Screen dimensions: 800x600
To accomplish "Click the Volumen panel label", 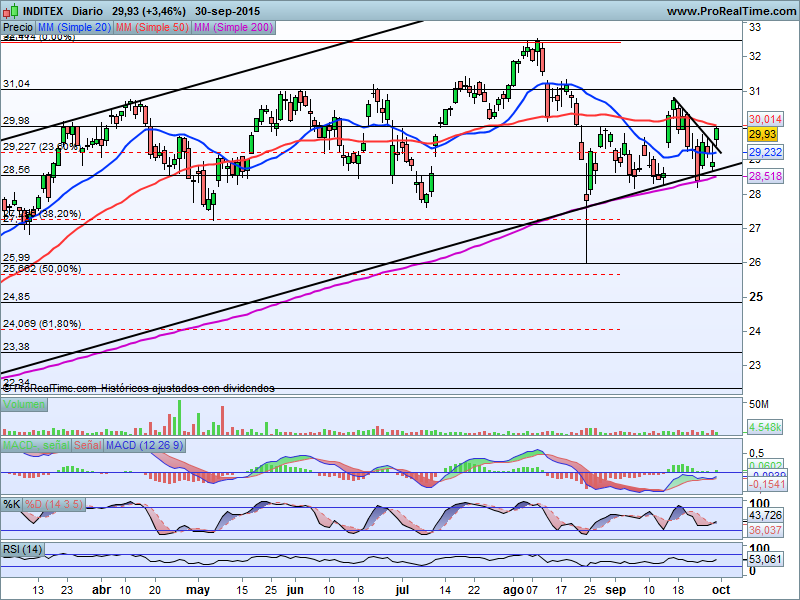I will pos(24,405).
